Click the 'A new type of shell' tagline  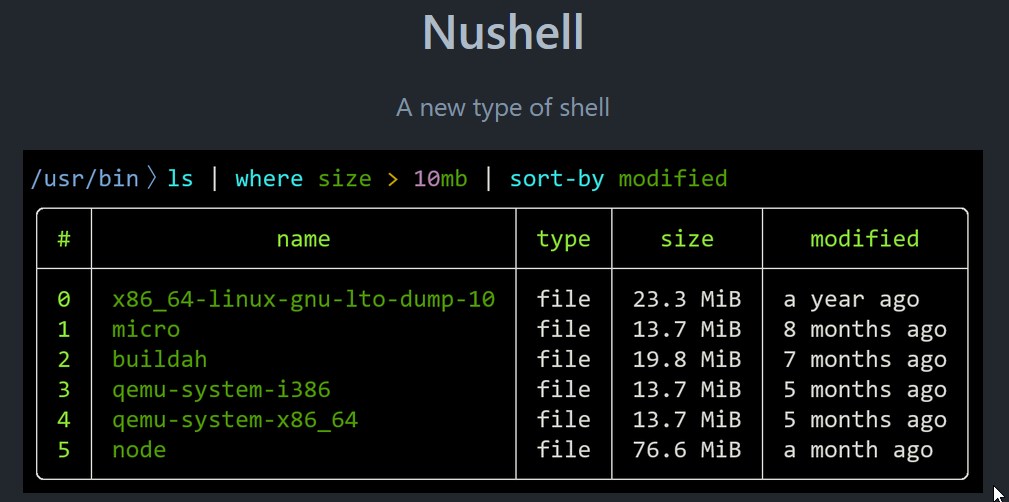[x=503, y=107]
